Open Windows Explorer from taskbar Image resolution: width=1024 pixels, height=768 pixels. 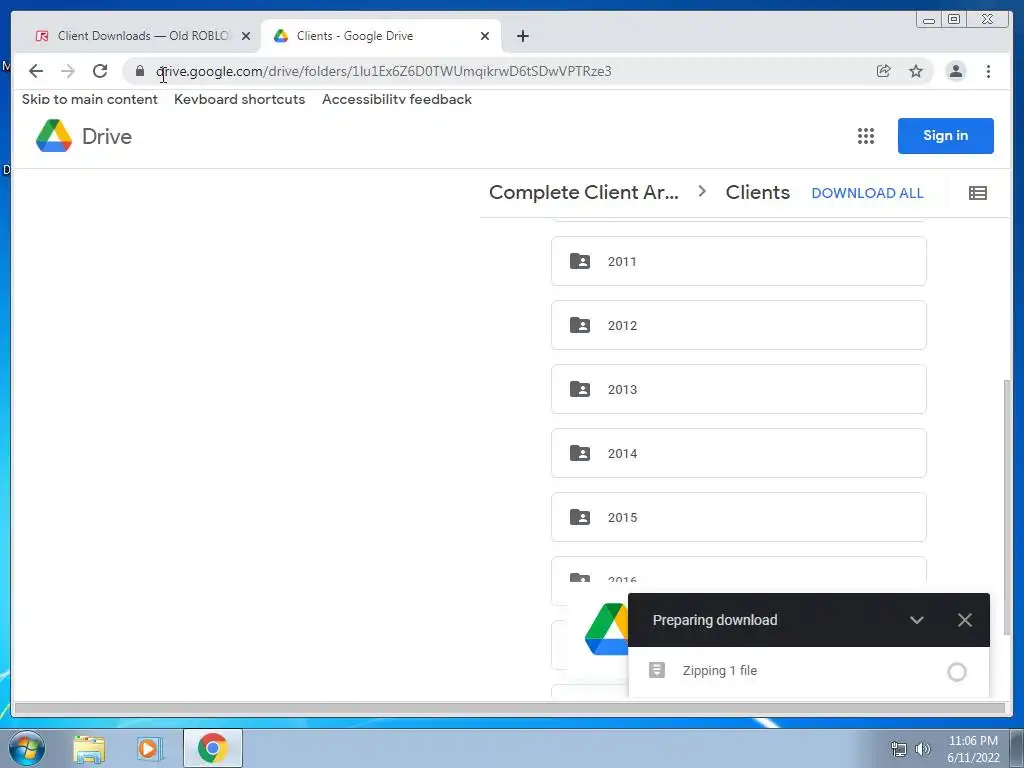point(89,748)
